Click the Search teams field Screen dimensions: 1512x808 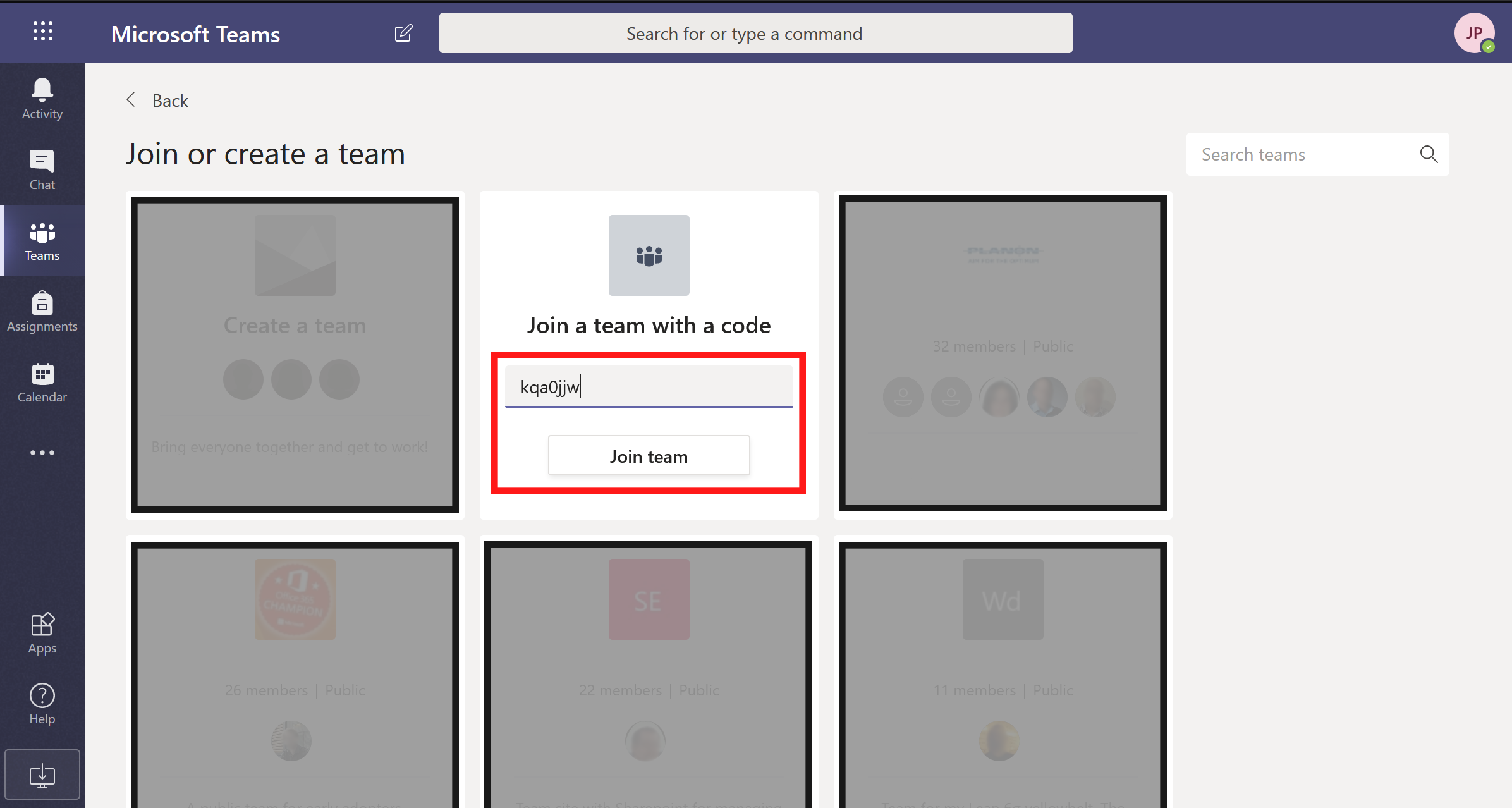click(1317, 154)
